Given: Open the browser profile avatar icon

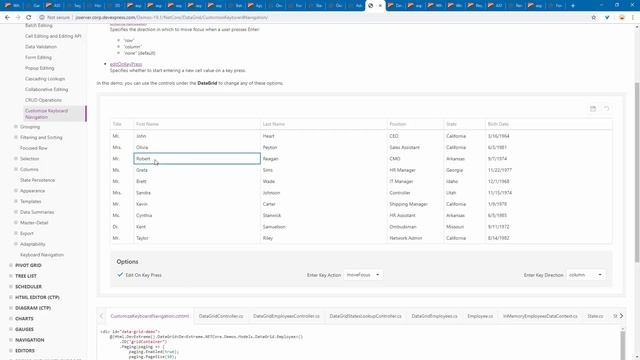Looking at the screenshot, I should tap(622, 18).
